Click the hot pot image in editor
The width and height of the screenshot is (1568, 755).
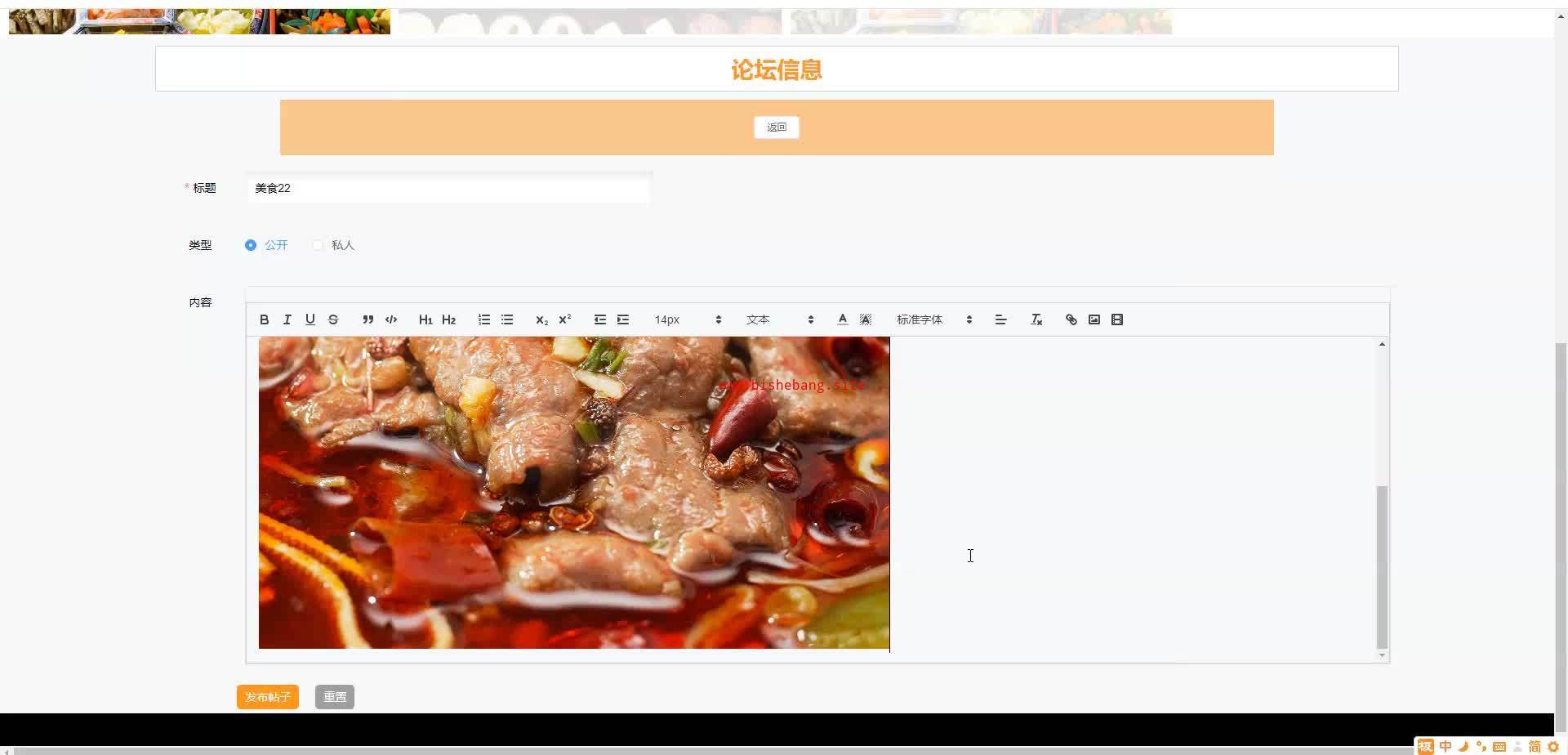click(574, 493)
